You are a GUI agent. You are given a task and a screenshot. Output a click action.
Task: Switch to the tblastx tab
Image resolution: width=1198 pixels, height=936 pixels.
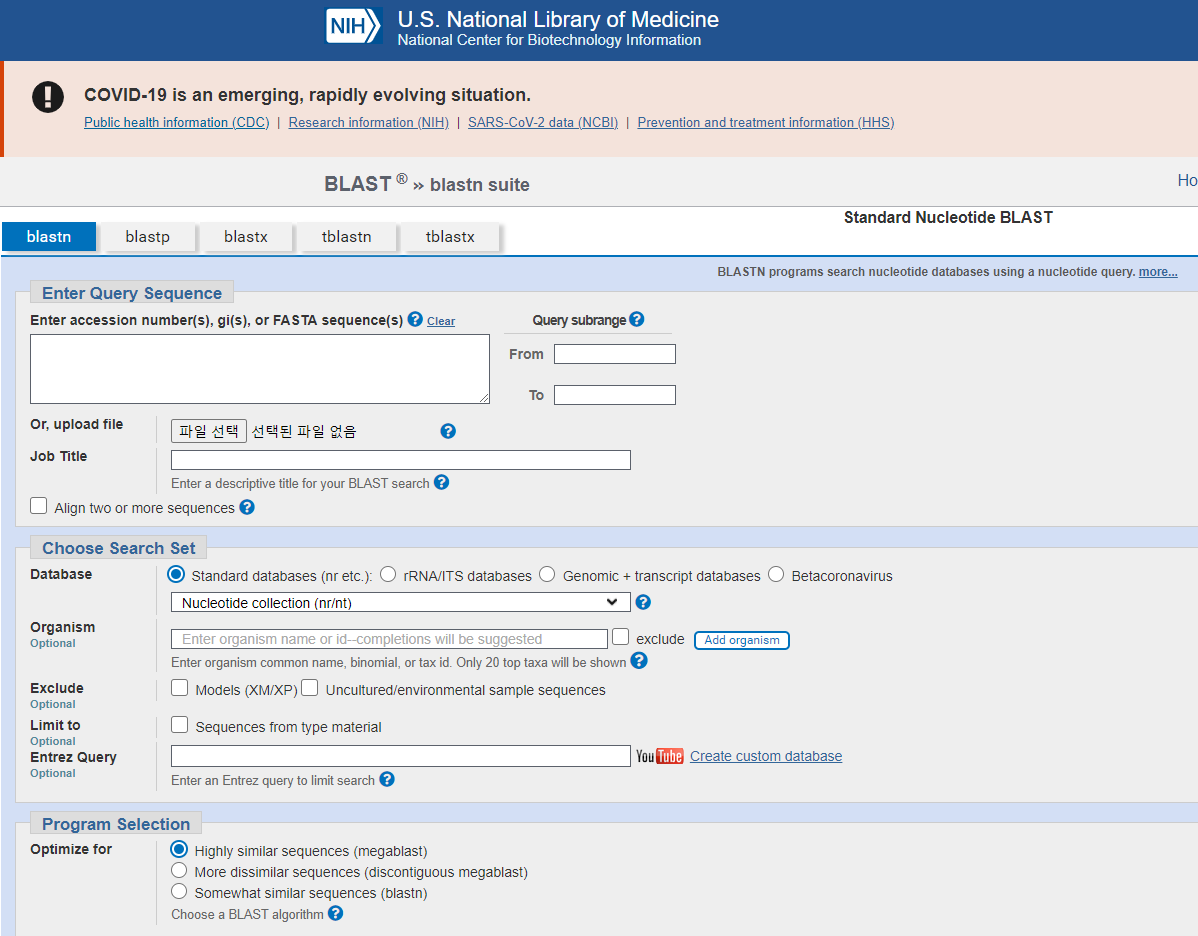point(450,237)
